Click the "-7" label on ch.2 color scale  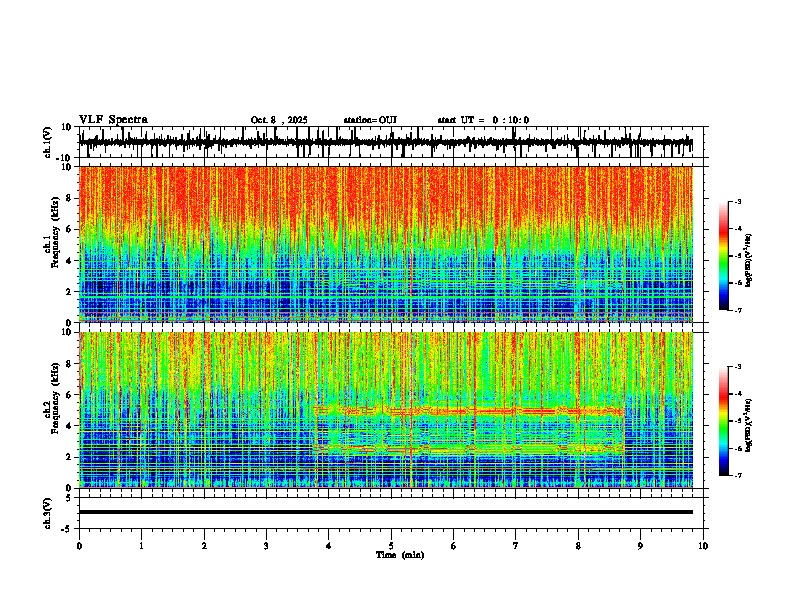coord(738,476)
